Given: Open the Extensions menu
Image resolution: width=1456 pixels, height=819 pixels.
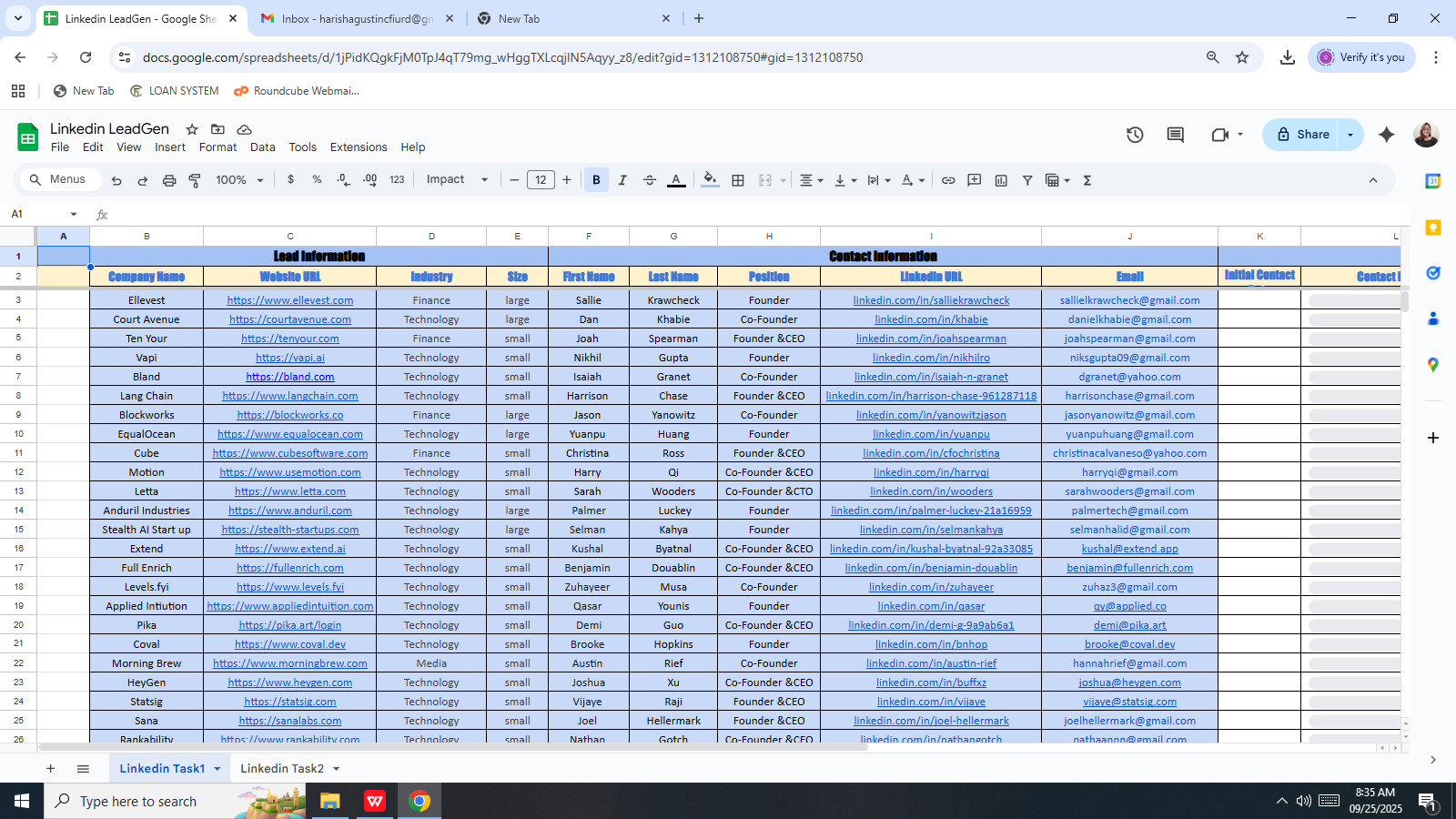Looking at the screenshot, I should [x=359, y=147].
